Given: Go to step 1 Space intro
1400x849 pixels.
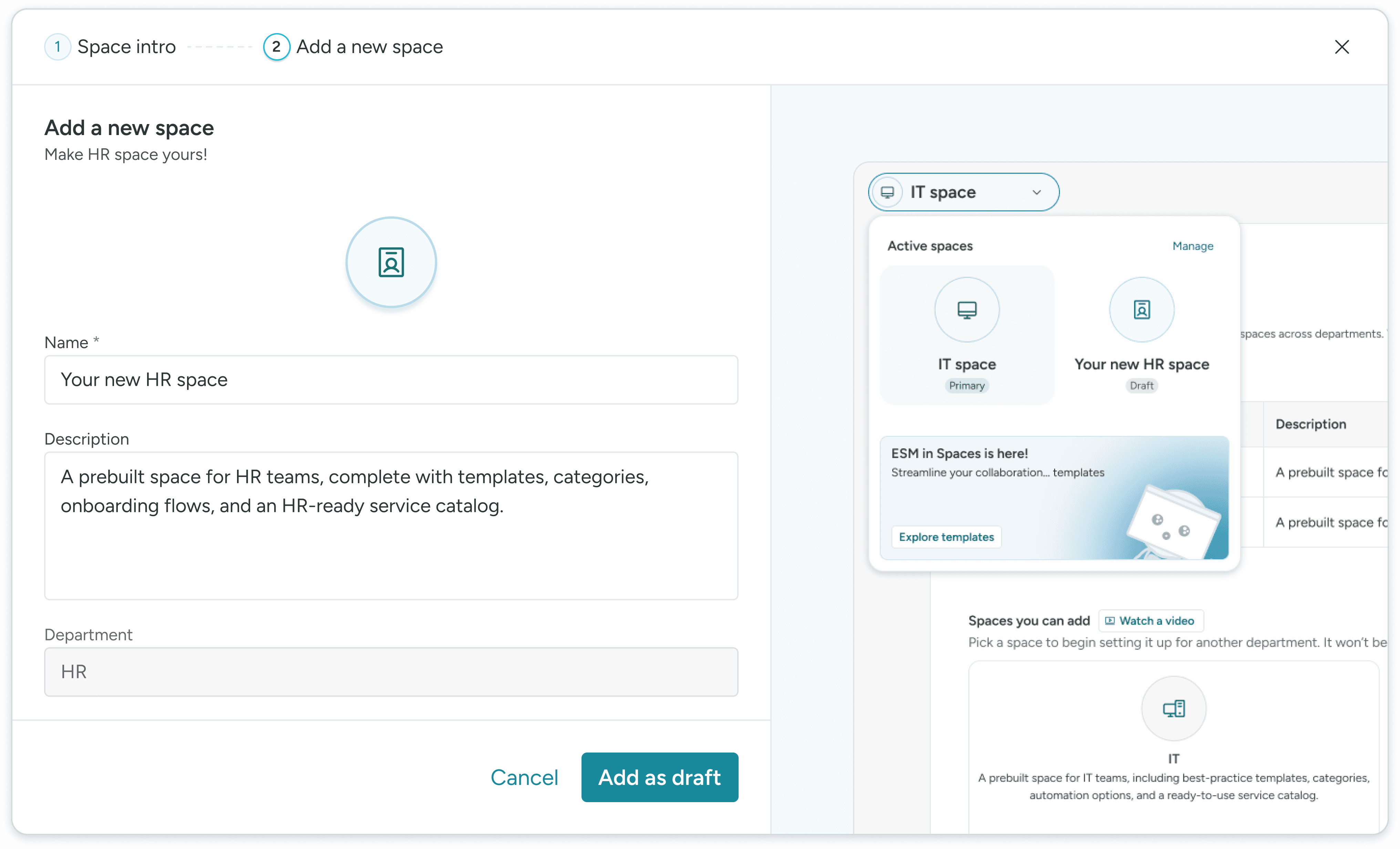Looking at the screenshot, I should [x=111, y=47].
